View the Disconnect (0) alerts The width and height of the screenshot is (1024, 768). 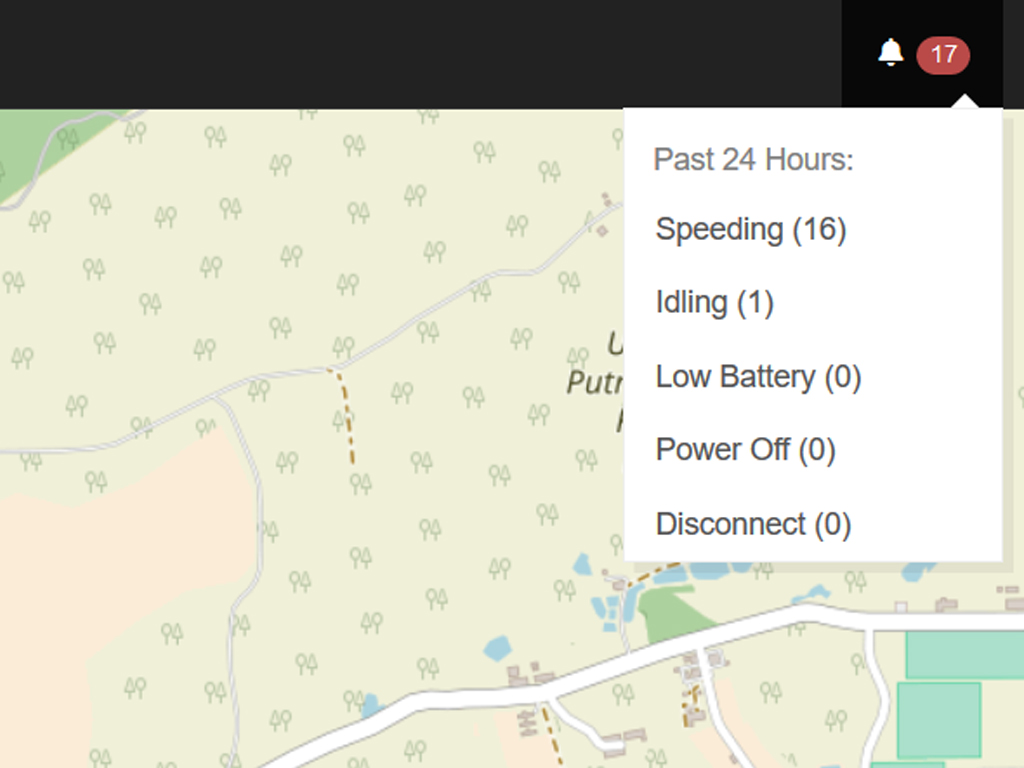point(753,524)
